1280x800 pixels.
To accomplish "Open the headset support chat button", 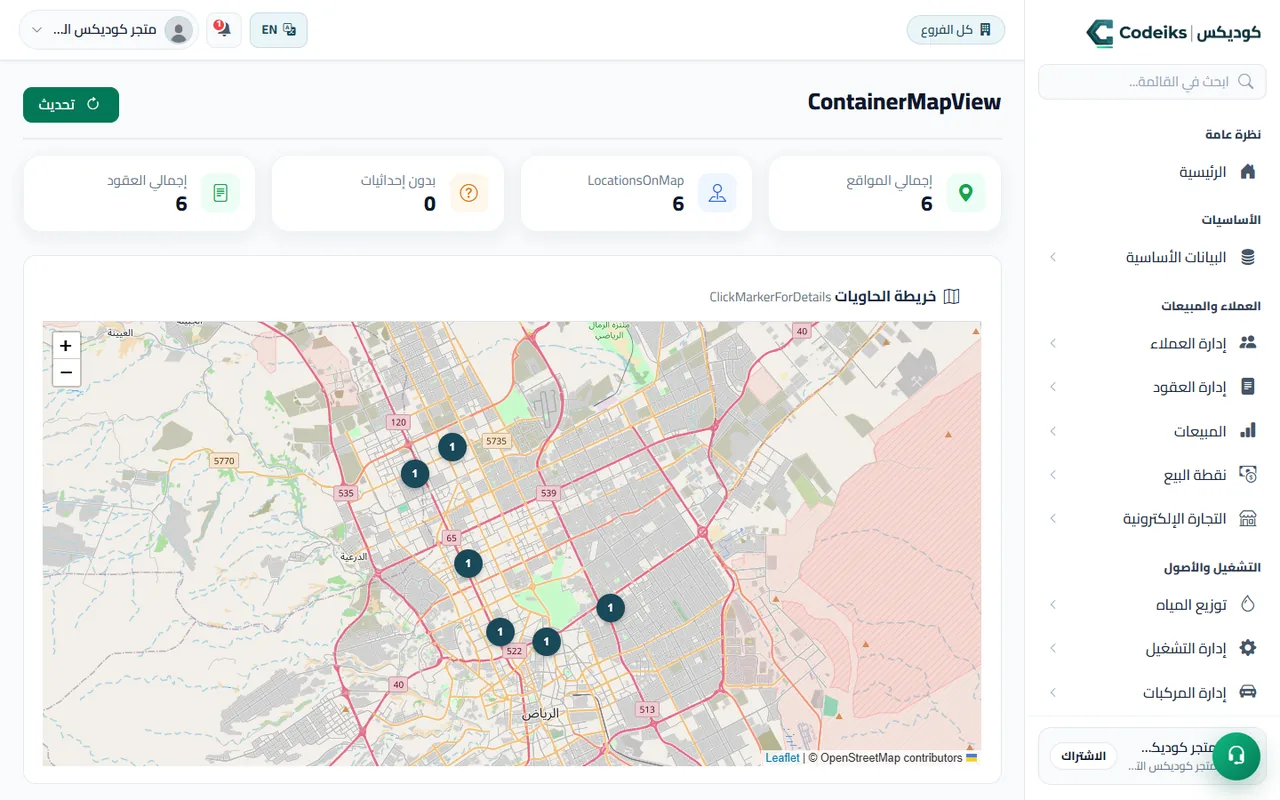I will click(x=1236, y=755).
